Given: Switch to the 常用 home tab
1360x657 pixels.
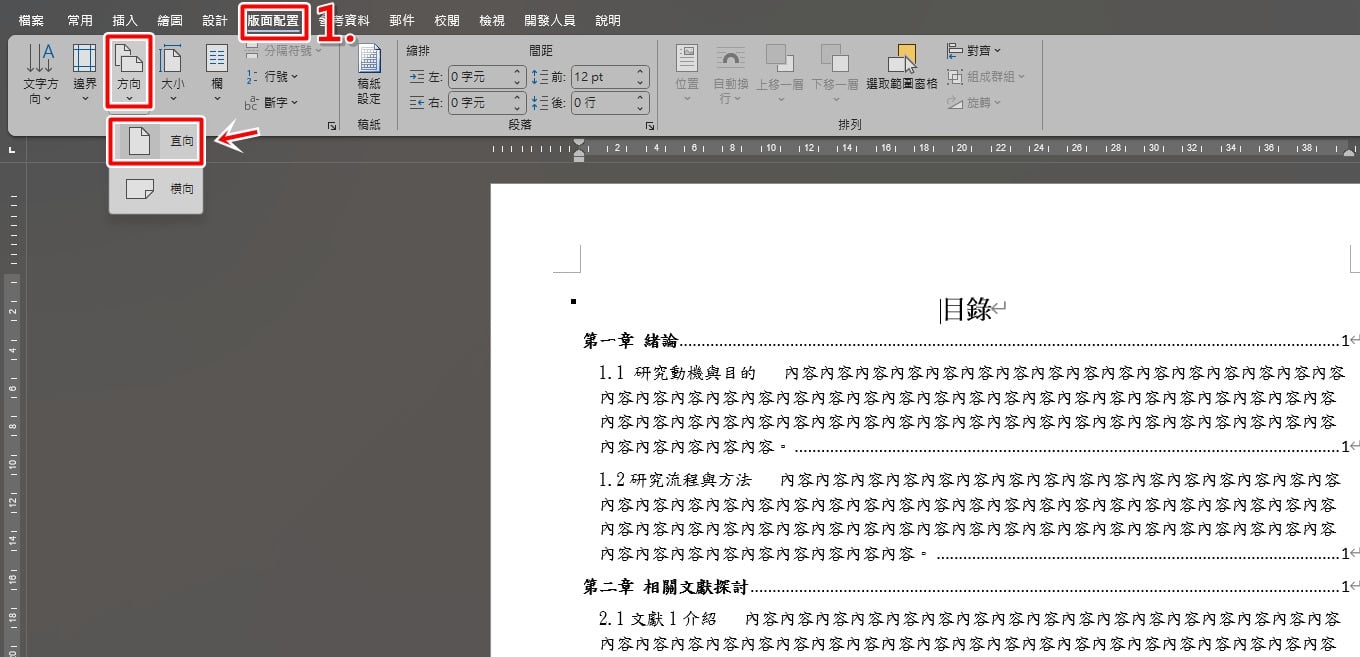Looking at the screenshot, I should [x=80, y=20].
